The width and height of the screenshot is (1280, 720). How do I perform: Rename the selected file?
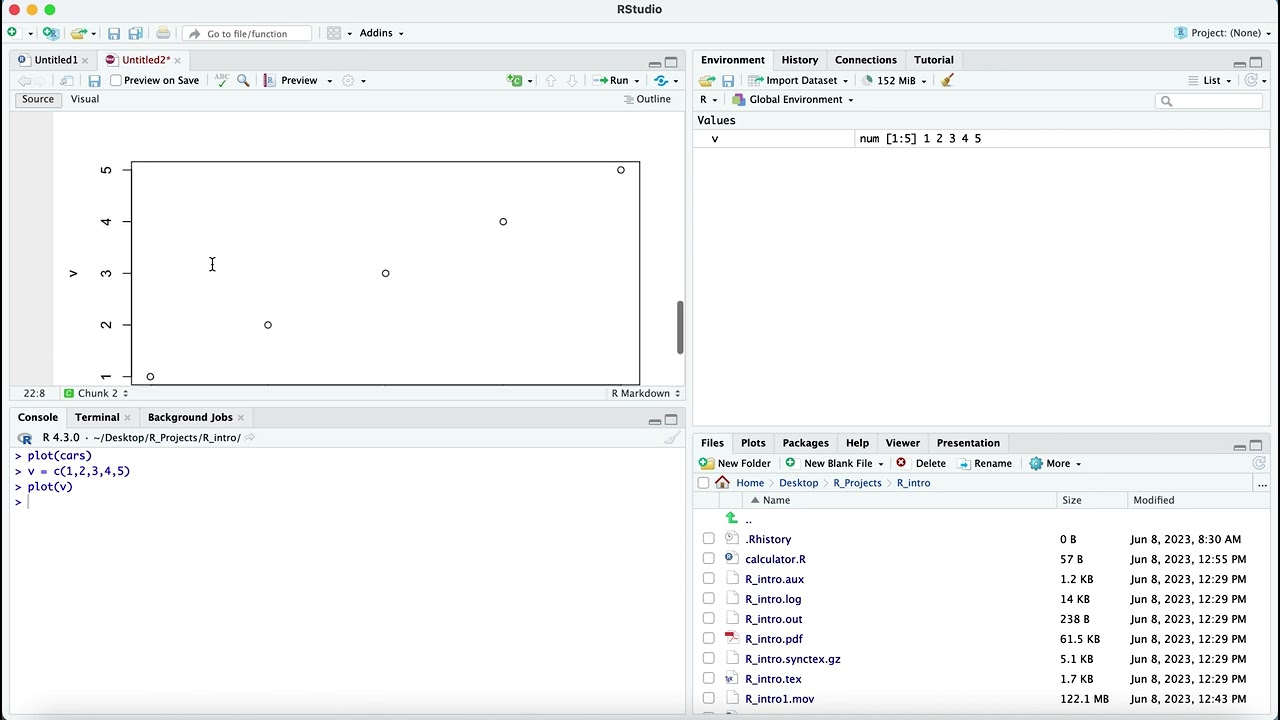tap(984, 463)
